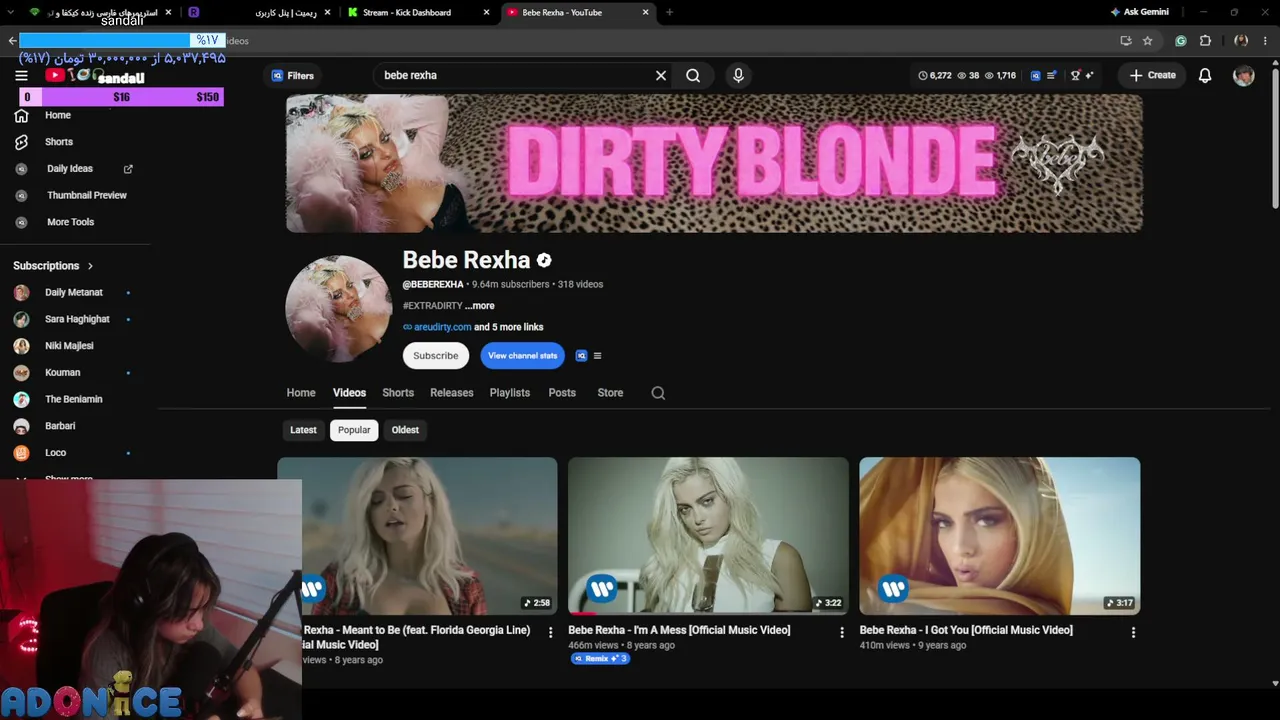
Task: Click the Bebe Rexha channel profile picture
Action: tap(339, 309)
